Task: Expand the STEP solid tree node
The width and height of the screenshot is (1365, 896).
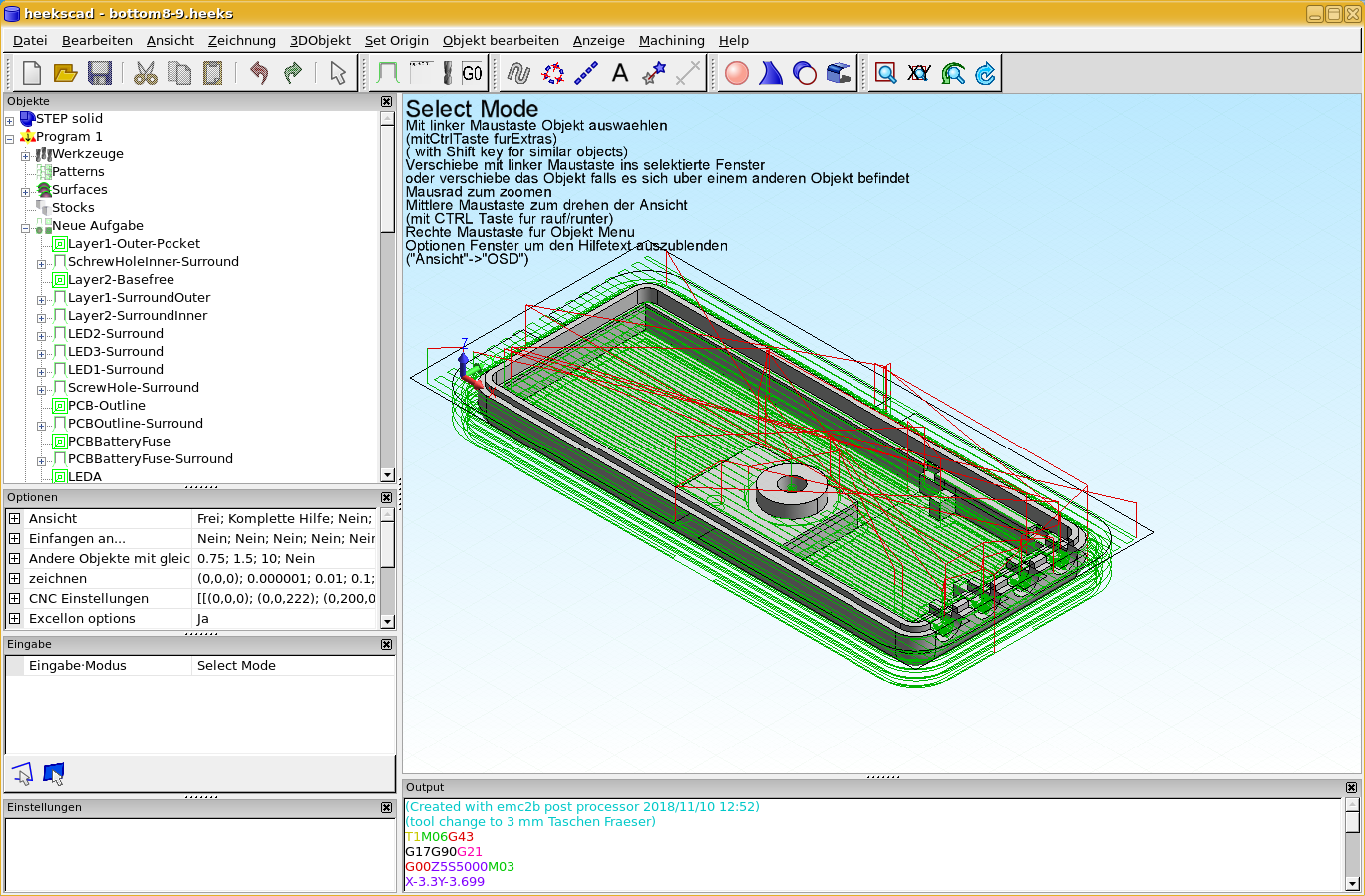Action: coord(10,120)
